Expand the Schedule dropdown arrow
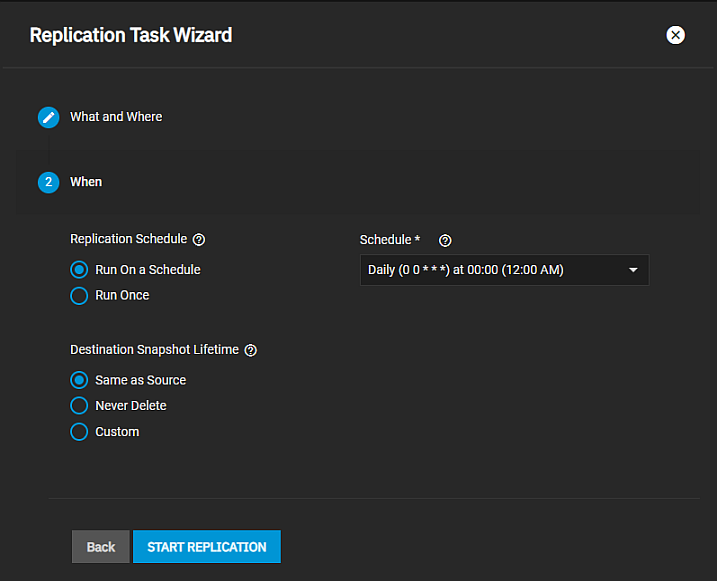 click(633, 270)
